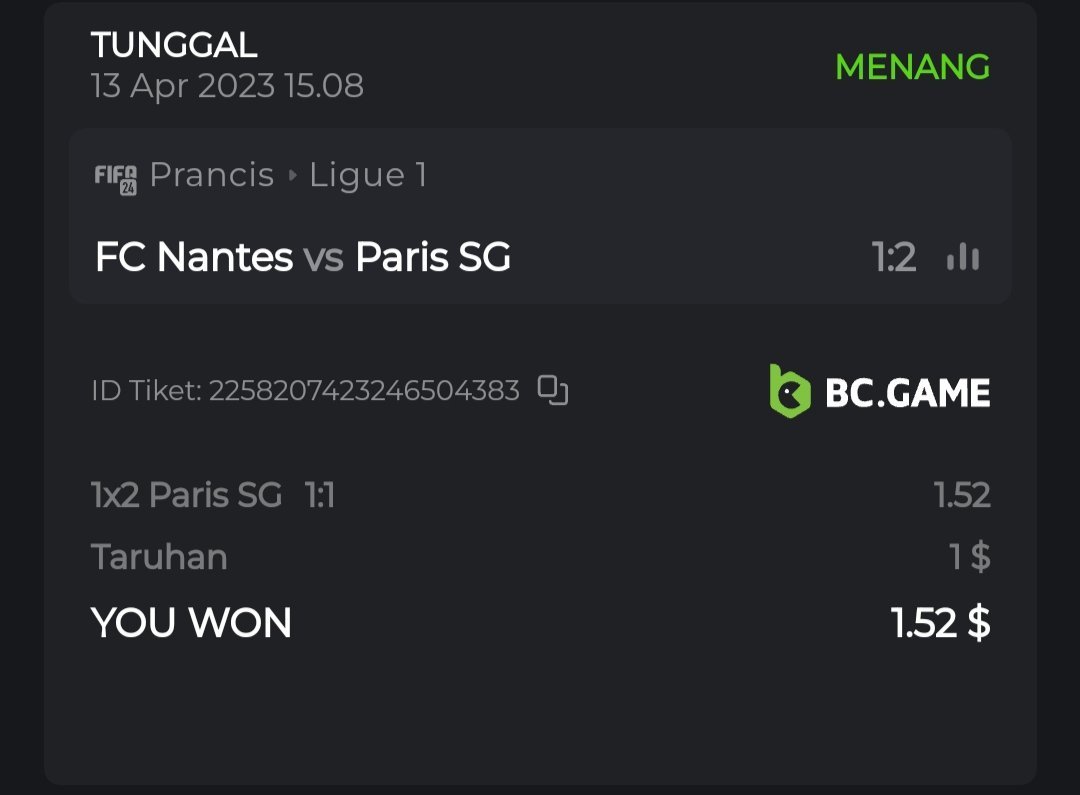
Task: Click the Paris SG team name in match title
Action: point(433,257)
